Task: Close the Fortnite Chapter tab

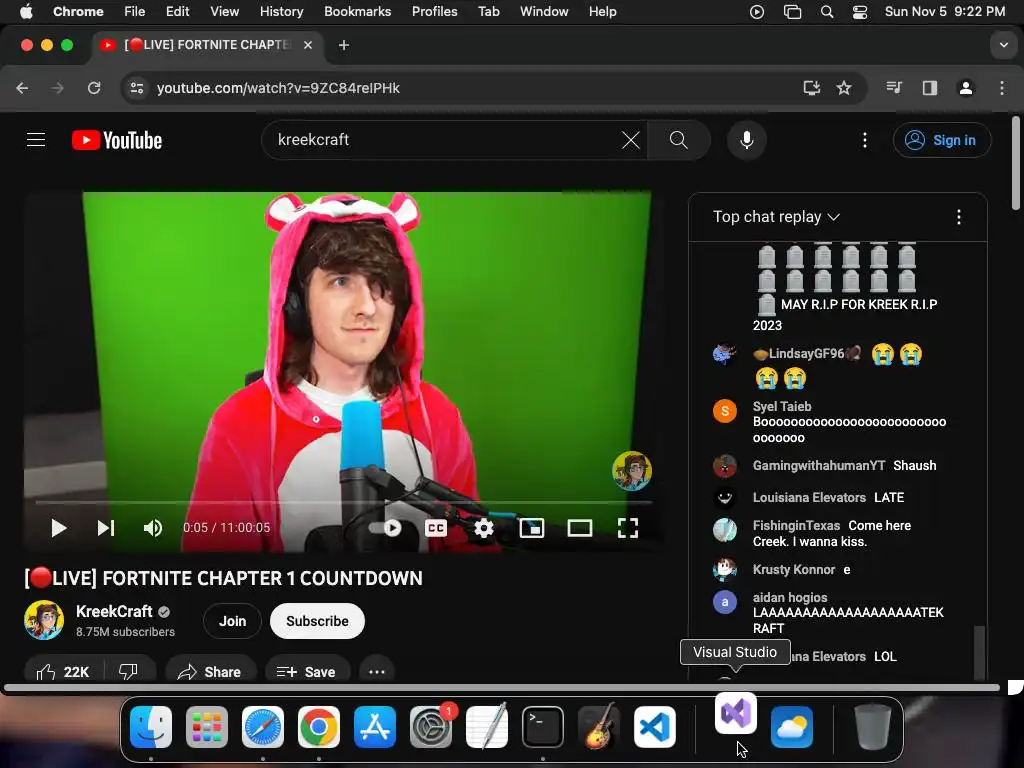Action: point(308,45)
